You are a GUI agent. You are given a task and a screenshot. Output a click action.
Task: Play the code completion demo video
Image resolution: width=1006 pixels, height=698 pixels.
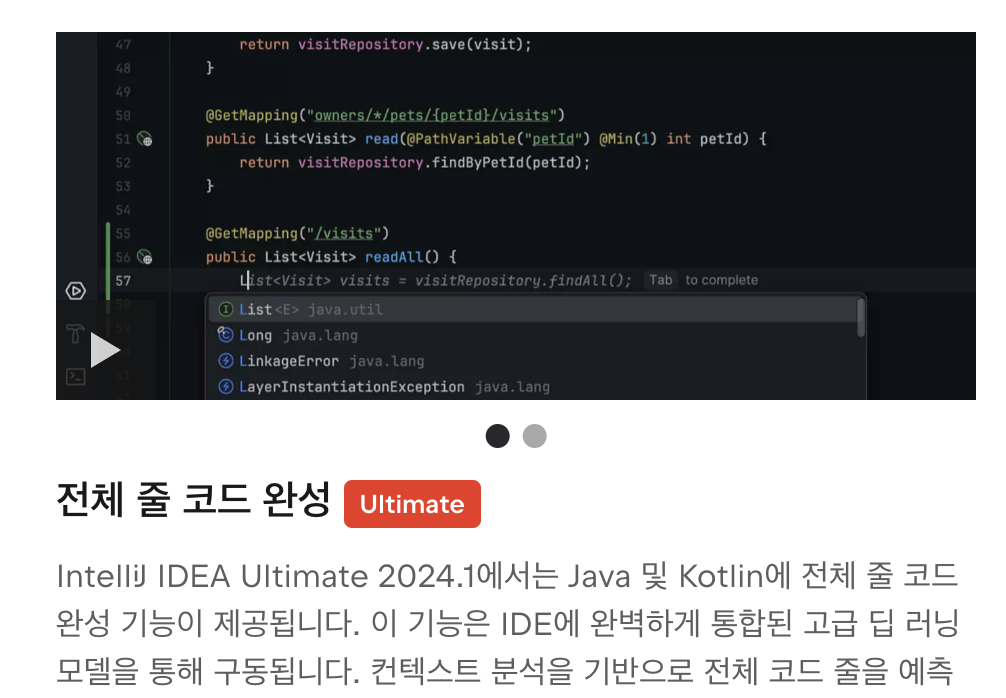[x=105, y=350]
